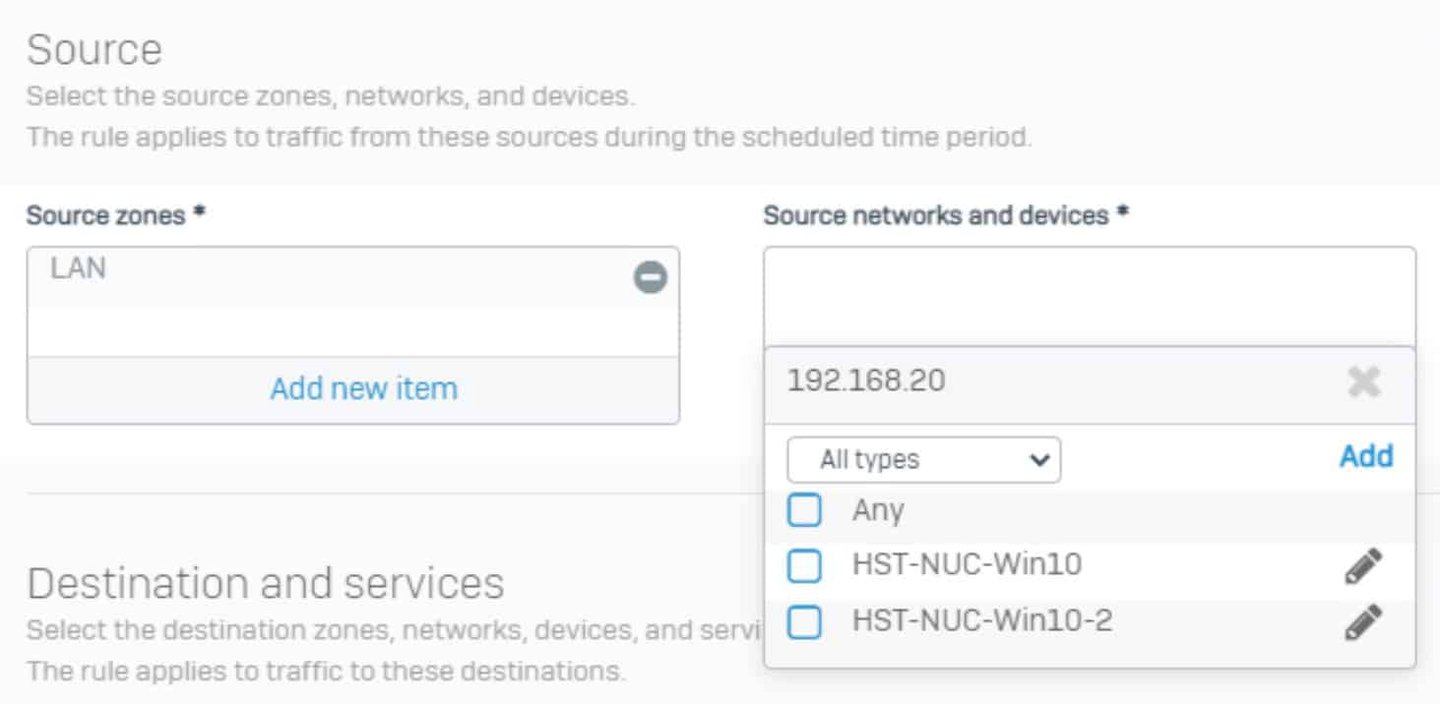Click the Source section heading
The height and width of the screenshot is (704, 1440).
[94, 50]
